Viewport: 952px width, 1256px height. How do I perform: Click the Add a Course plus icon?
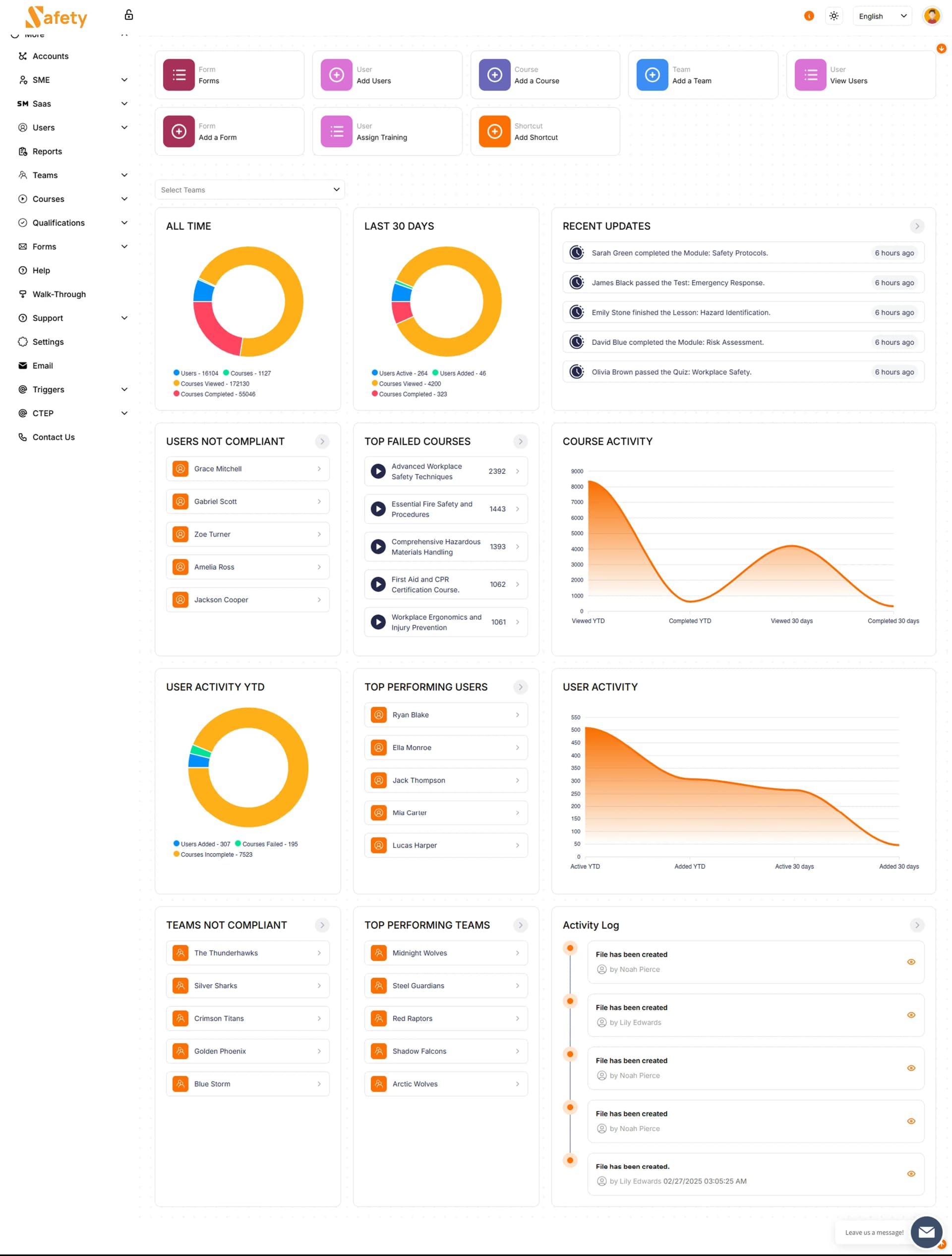point(494,75)
